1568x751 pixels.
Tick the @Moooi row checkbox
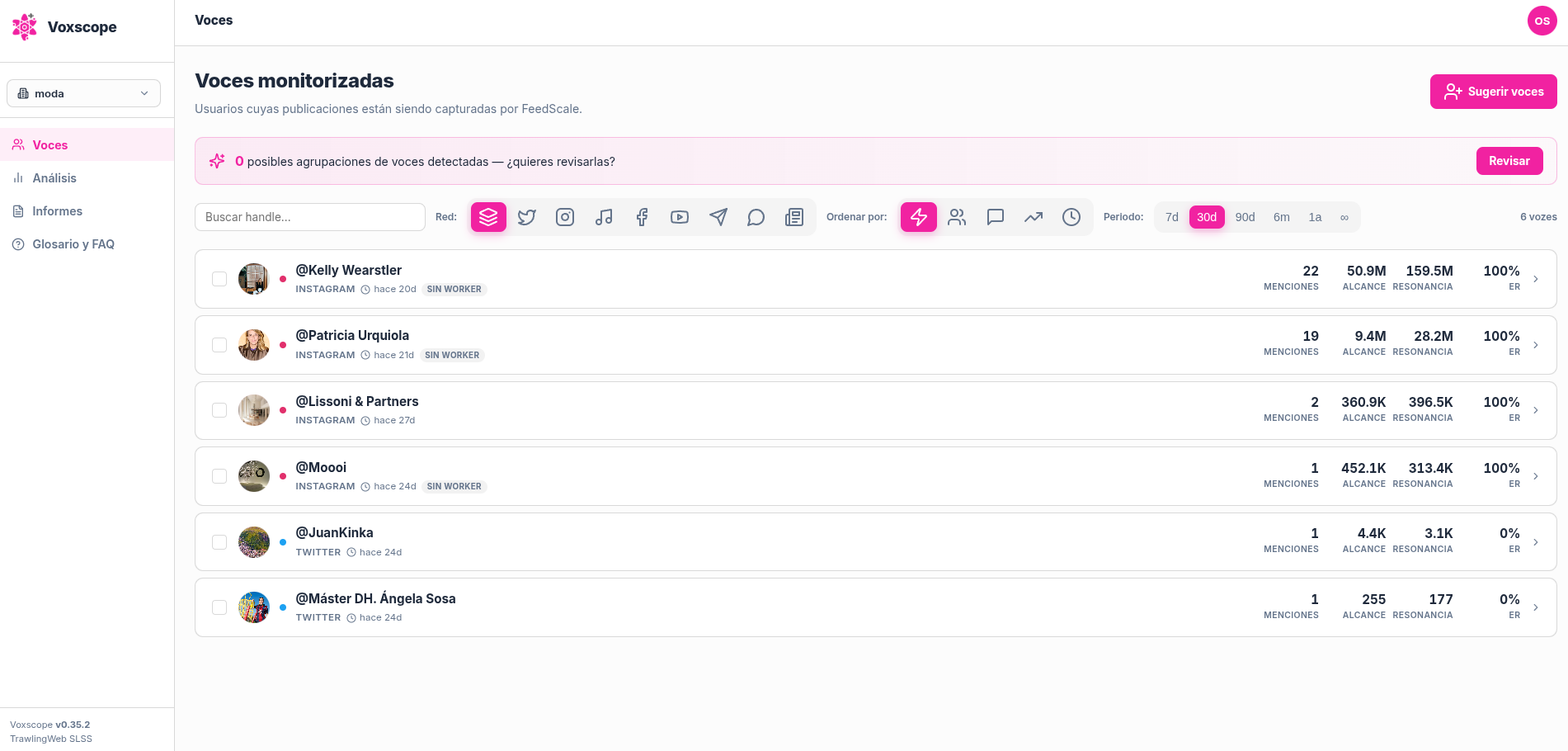[x=219, y=476]
